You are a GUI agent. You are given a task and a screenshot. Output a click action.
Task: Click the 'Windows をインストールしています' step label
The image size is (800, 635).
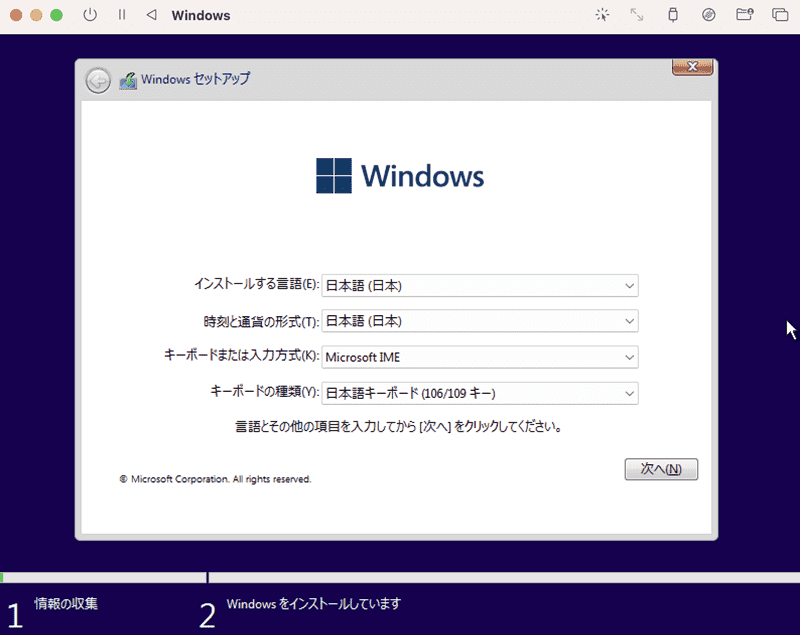tap(314, 604)
